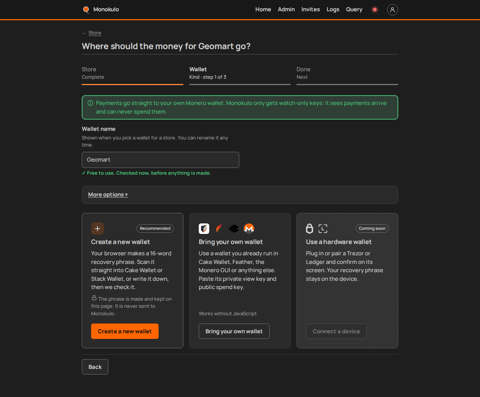This screenshot has width=480, height=397.
Task: Click the Recommended badge
Action: pos(155,228)
